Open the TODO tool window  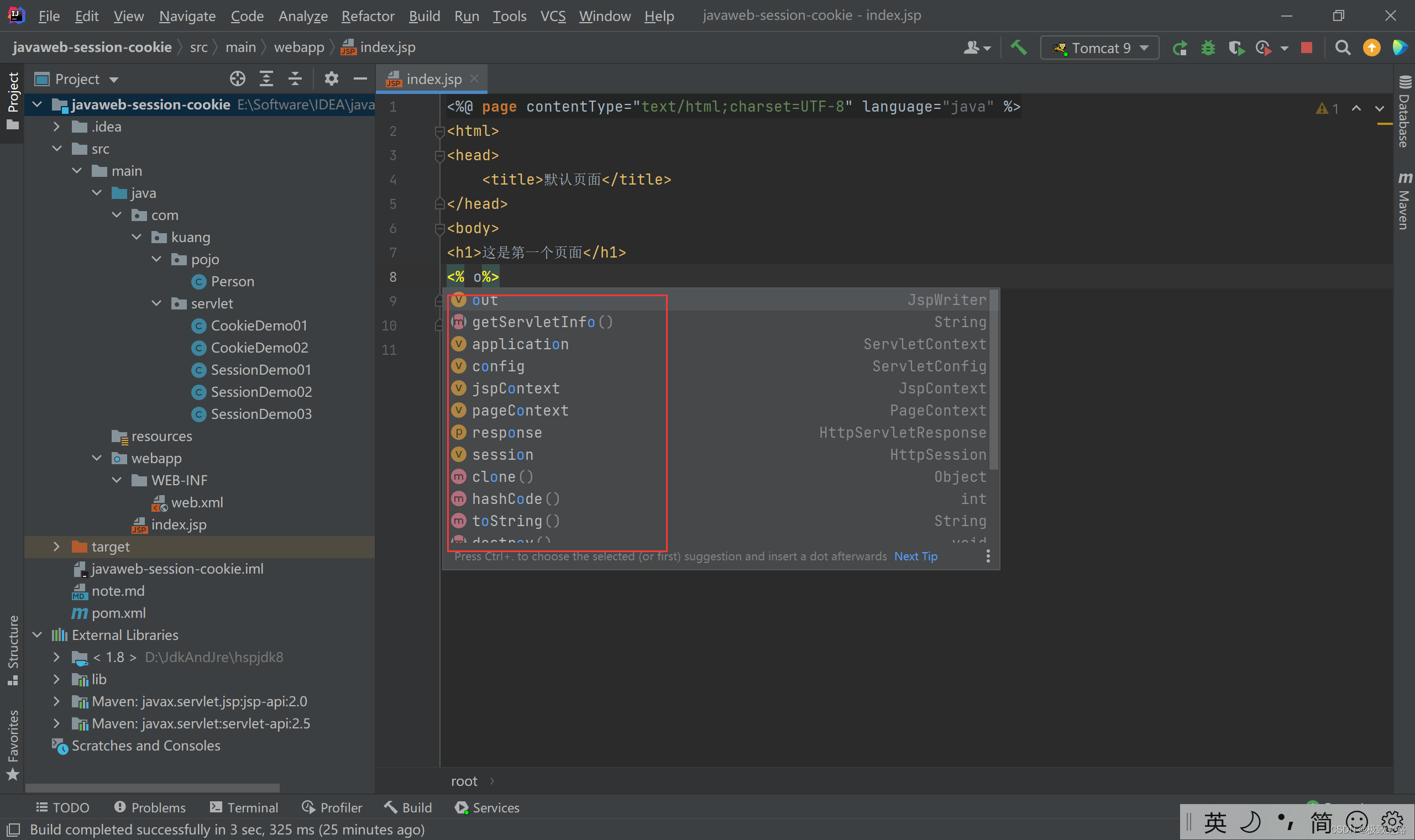coord(63,808)
